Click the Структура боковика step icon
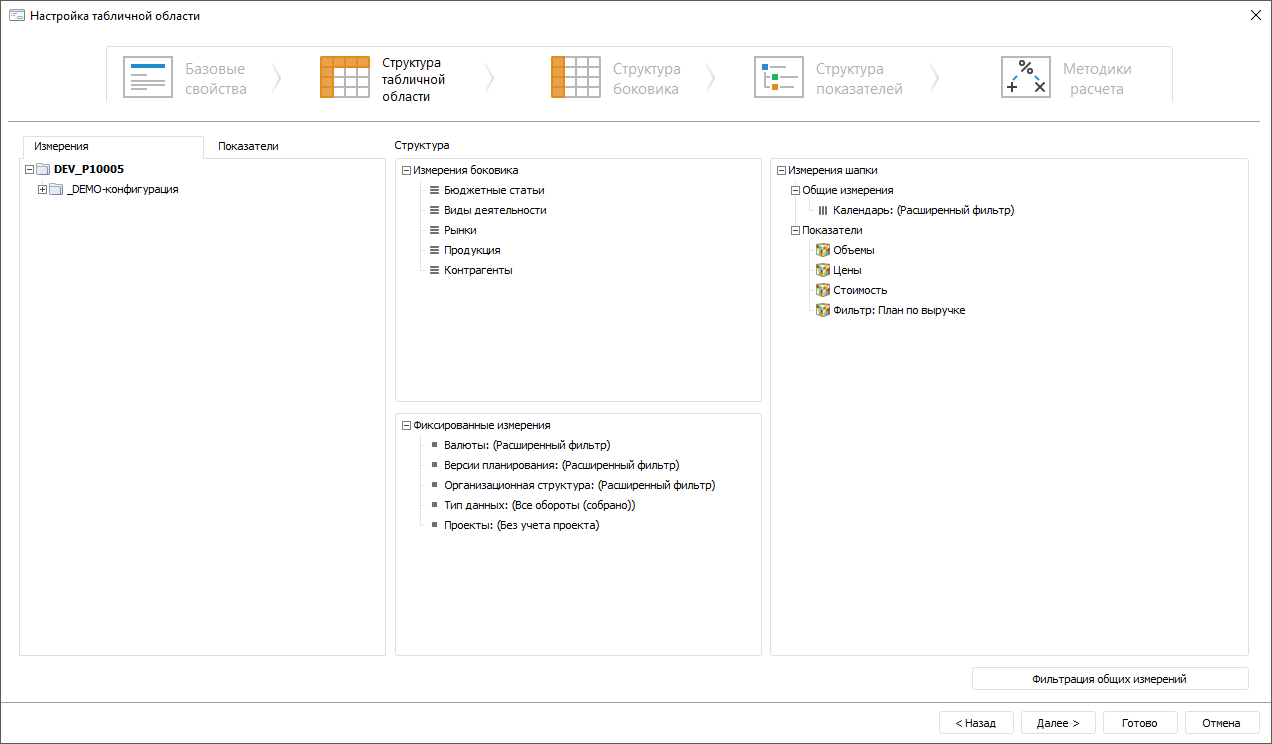This screenshot has width=1272, height=744. pos(576,77)
